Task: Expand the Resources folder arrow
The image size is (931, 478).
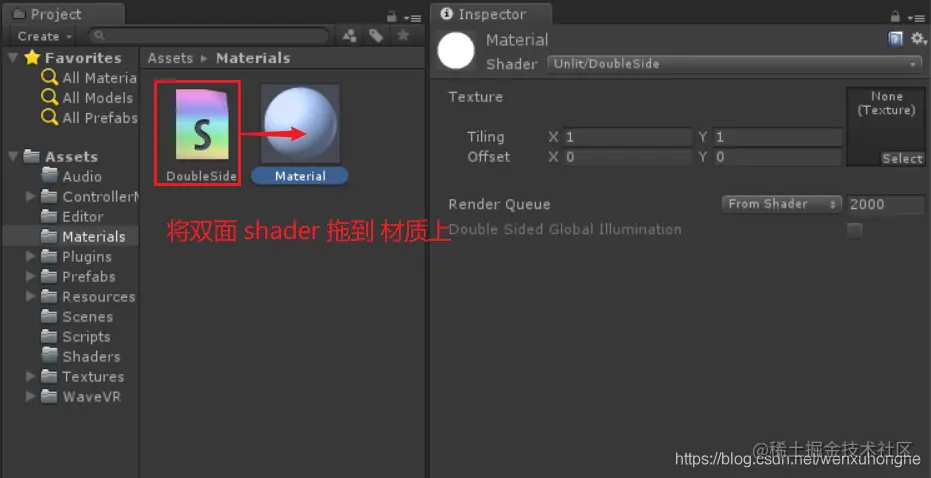Action: pos(31,297)
